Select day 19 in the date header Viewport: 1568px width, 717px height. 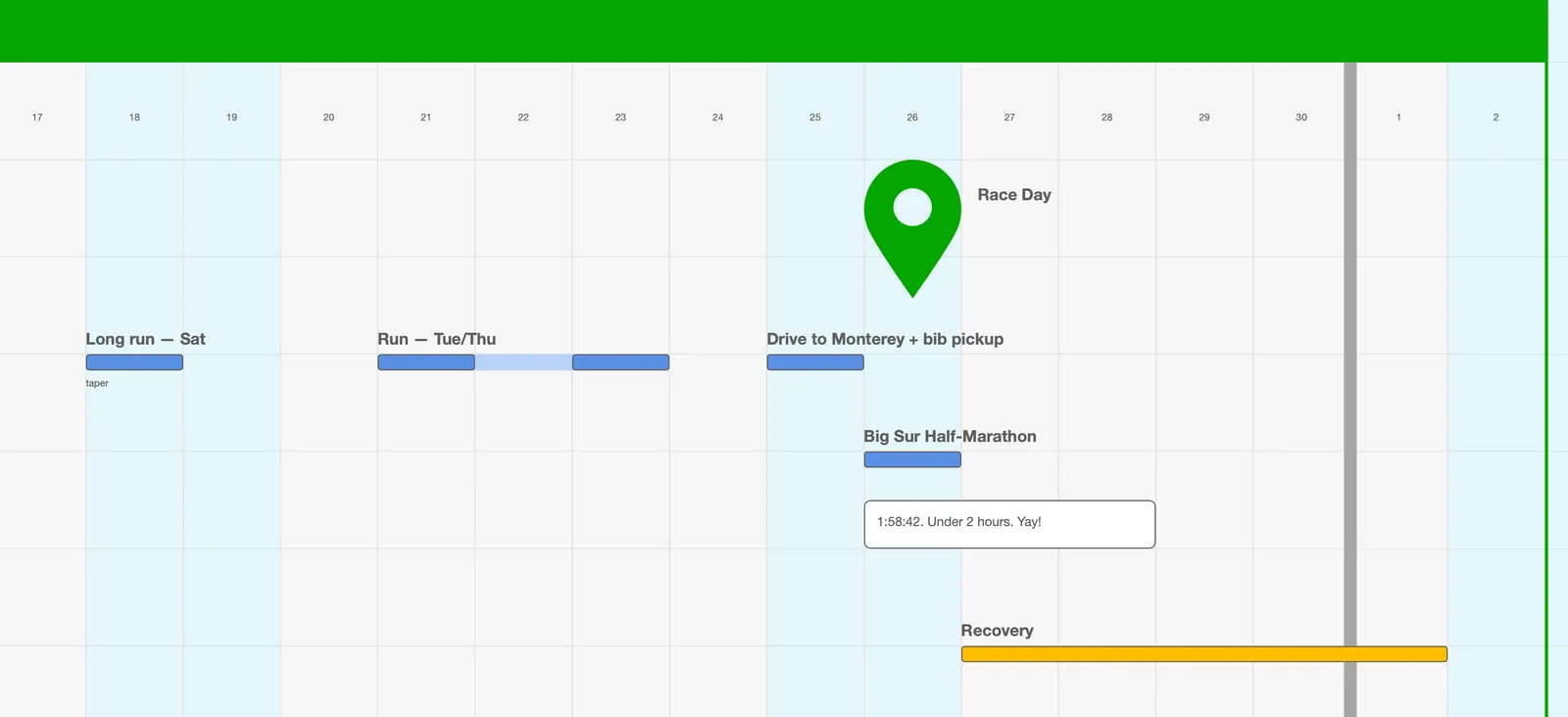(x=231, y=118)
